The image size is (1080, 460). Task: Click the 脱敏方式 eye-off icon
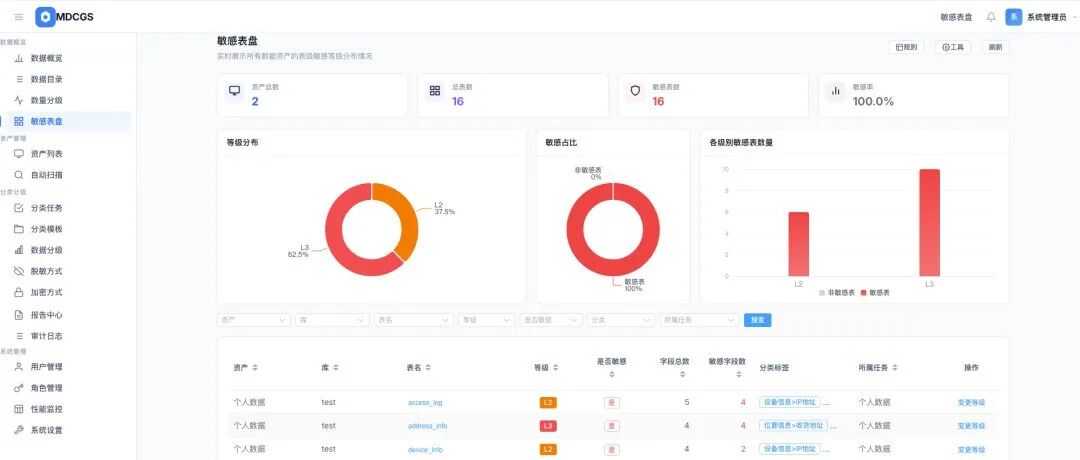19,271
